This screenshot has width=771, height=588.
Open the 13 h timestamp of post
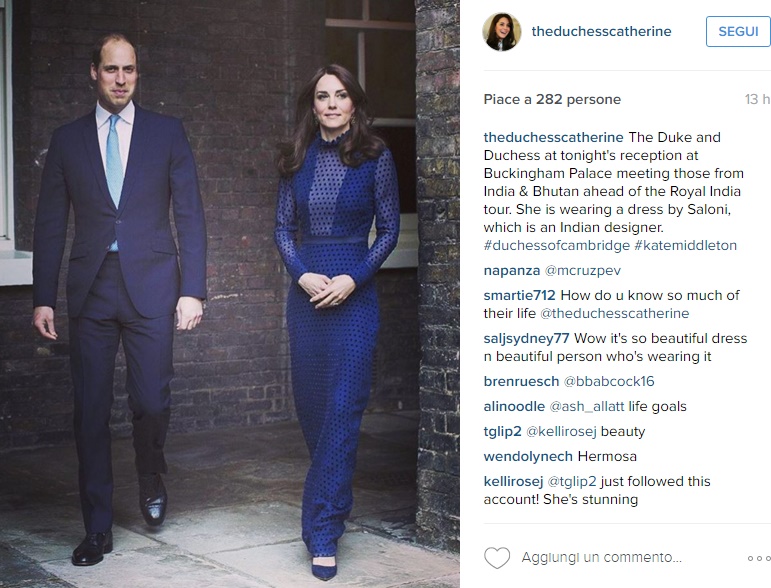pyautogui.click(x=758, y=99)
